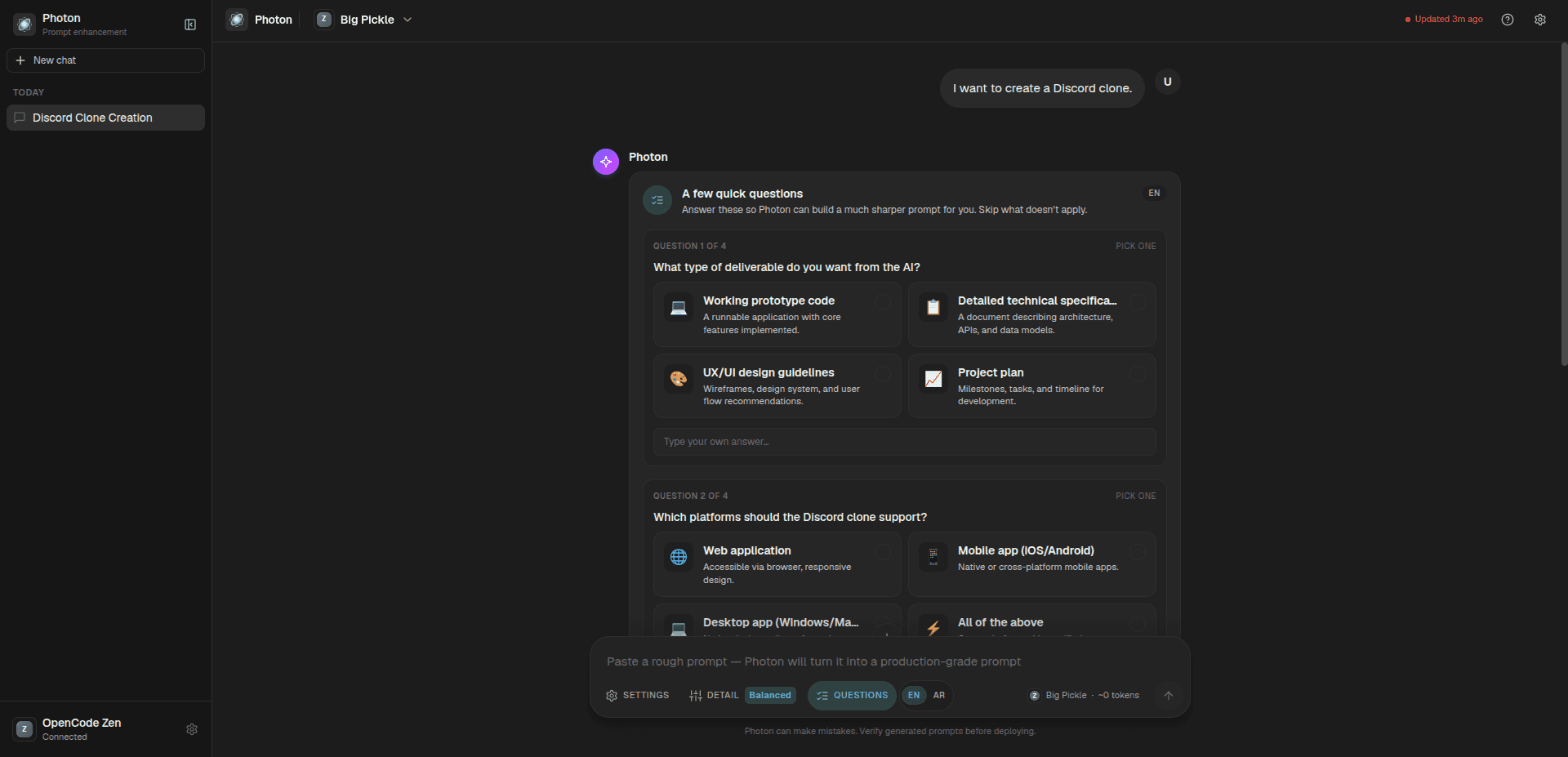Click the purple Photon assistant avatar
This screenshot has height=757, width=1568.
606,162
